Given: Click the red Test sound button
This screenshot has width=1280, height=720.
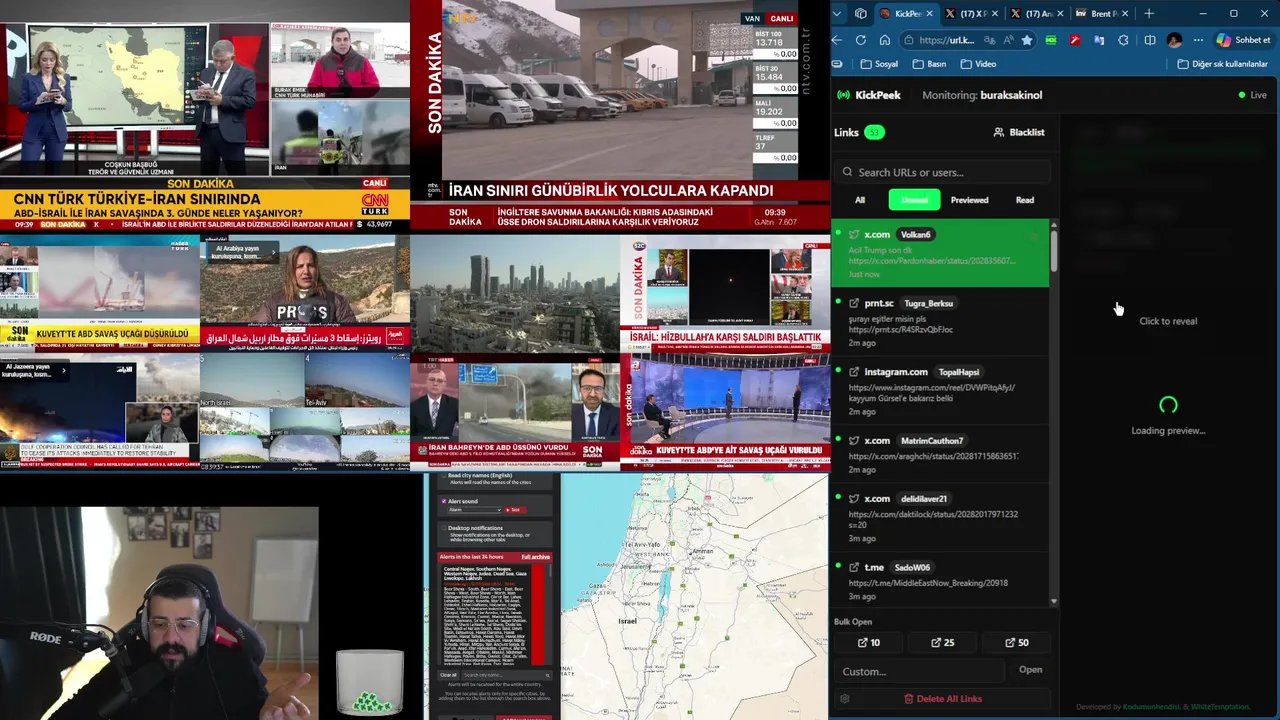Looking at the screenshot, I should click(x=514, y=510).
